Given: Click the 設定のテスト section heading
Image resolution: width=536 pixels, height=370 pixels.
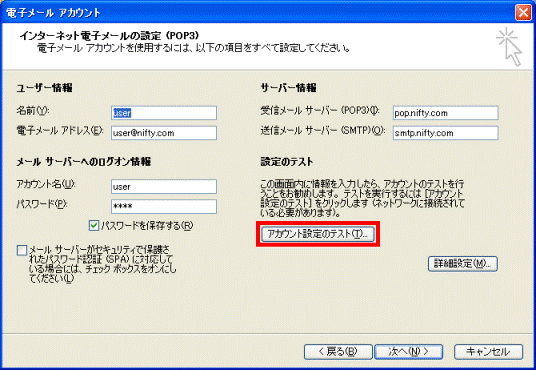Looking at the screenshot, I should [287, 161].
